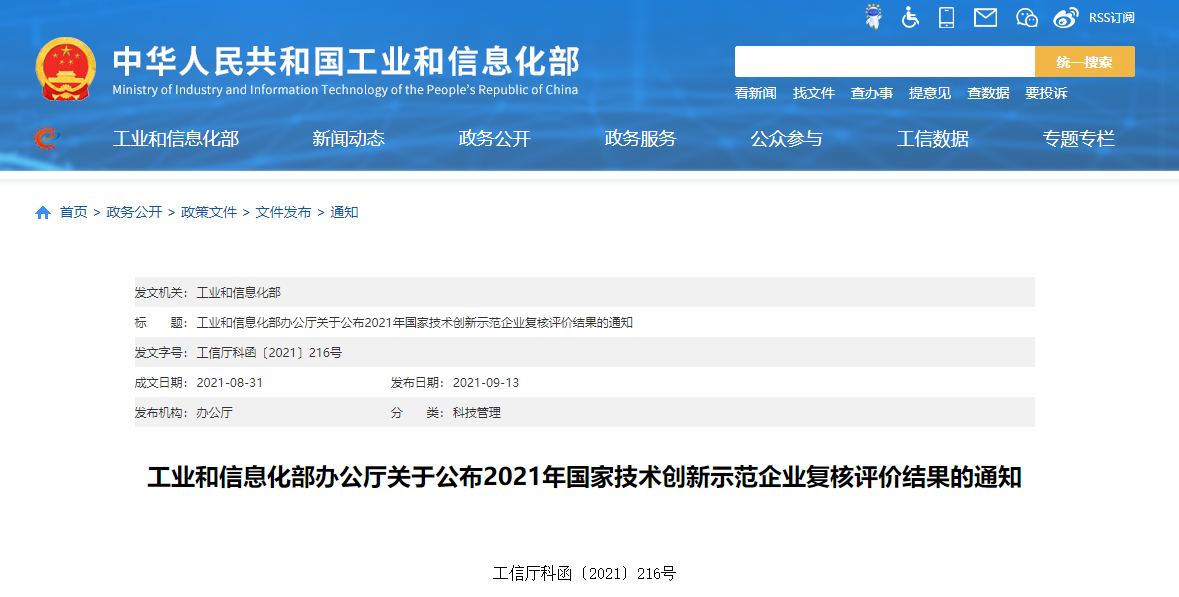Go to 工信数据 in navigation bar

click(x=932, y=139)
